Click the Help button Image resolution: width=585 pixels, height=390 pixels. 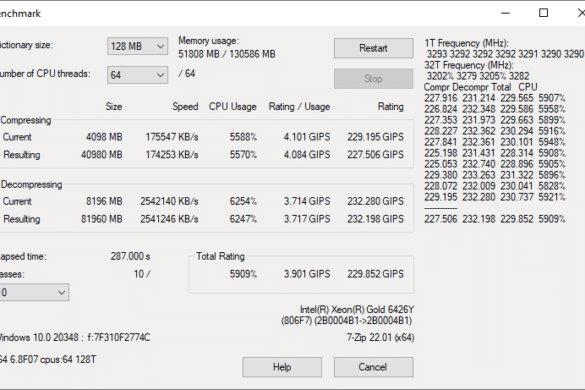(282, 367)
